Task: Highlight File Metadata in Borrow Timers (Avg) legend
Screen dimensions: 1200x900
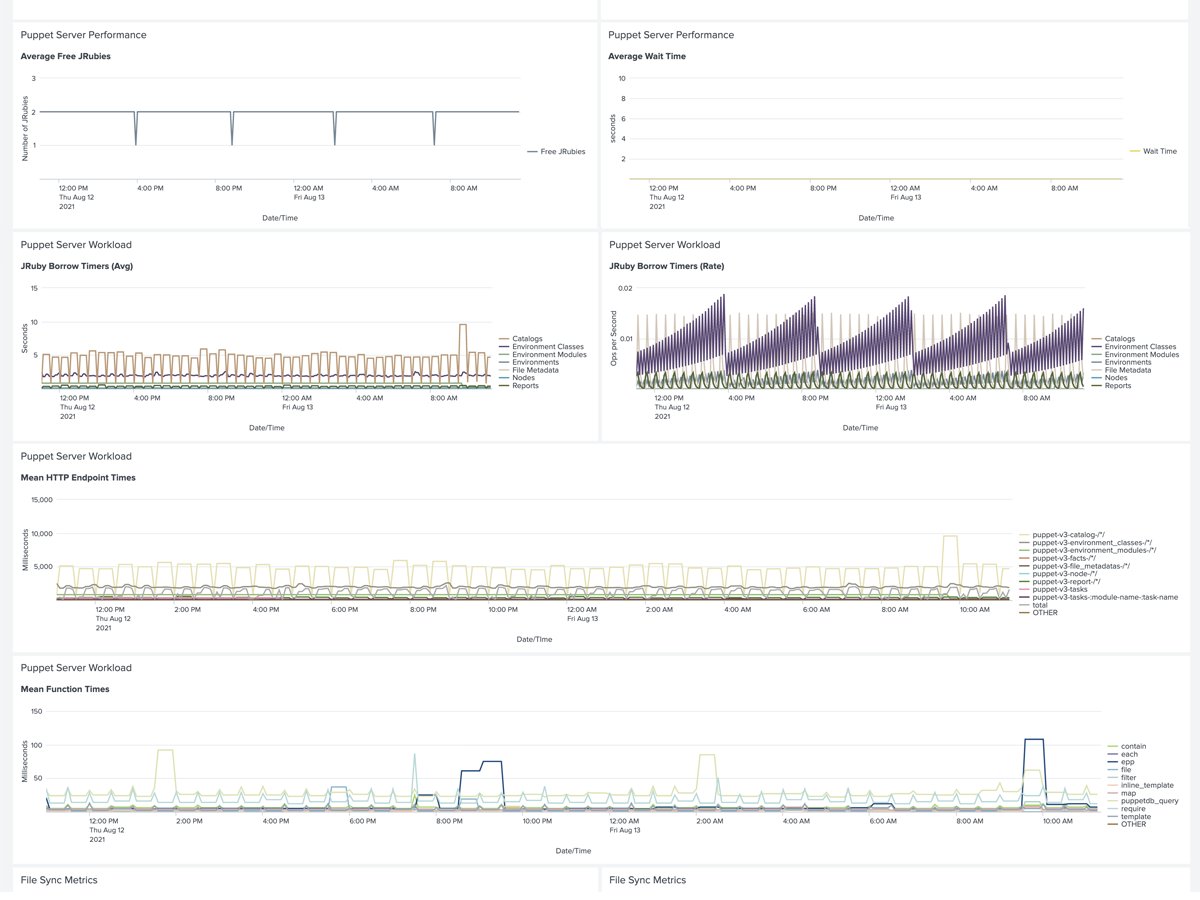Action: point(528,370)
